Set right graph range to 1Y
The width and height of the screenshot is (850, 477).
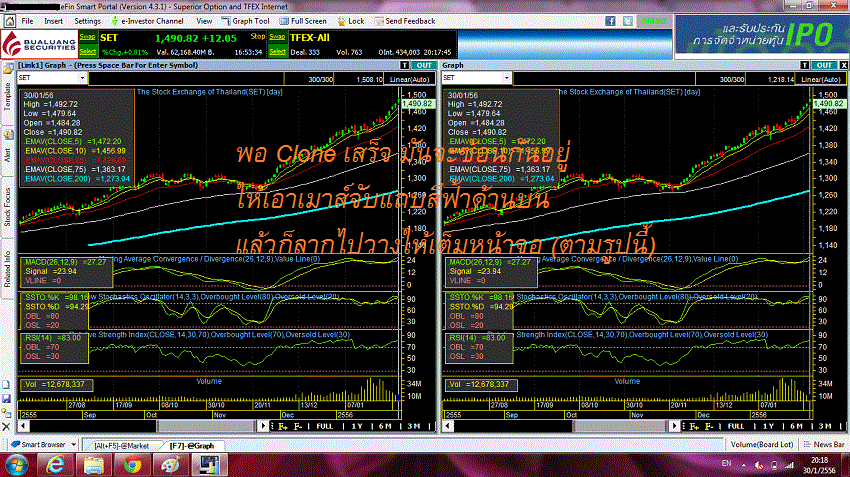coord(768,427)
